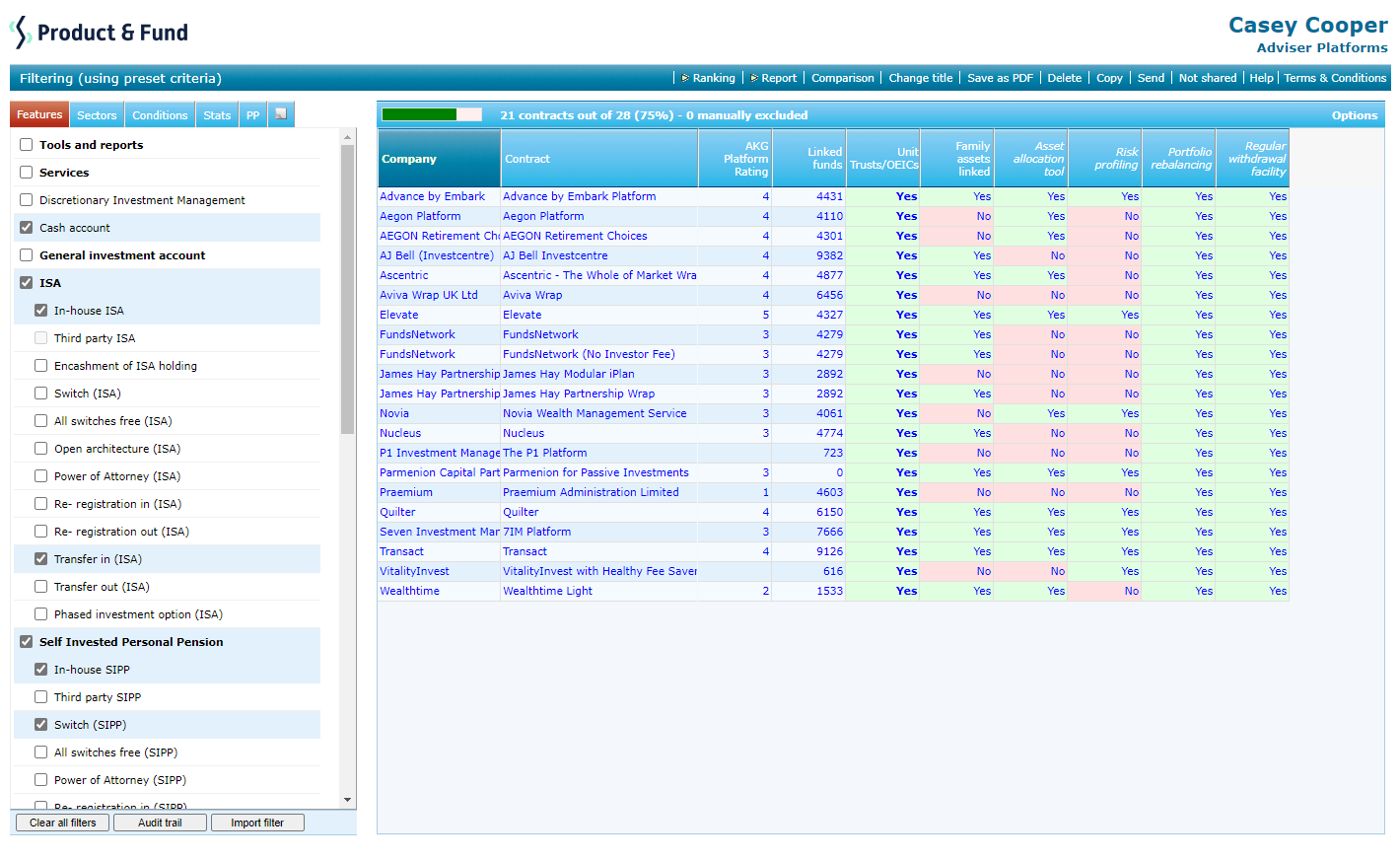The image size is (1400, 860).
Task: Switch to the Features tab
Action: point(39,114)
